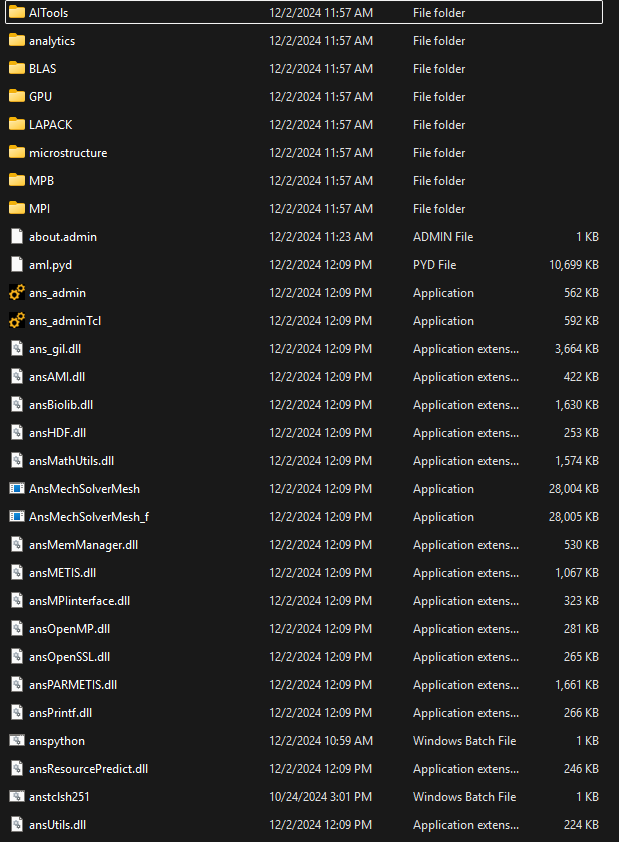
Task: Select the file name ansResourcePredict.dll
Action: click(89, 768)
